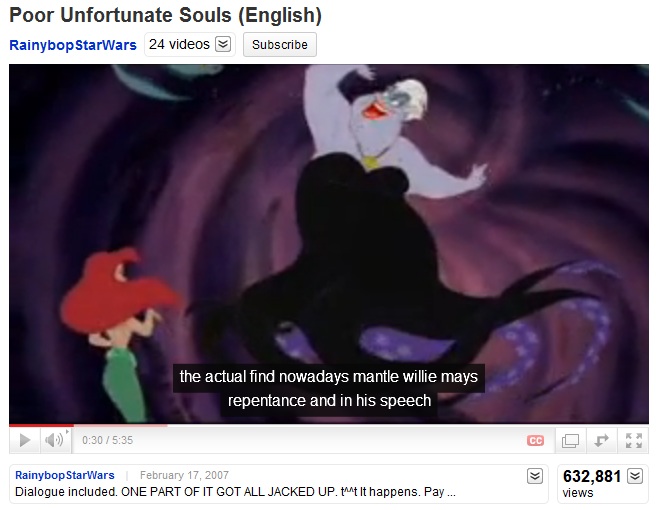Click the expand player size arrow icon
Image resolution: width=660 pixels, height=510 pixels.
pos(602,441)
